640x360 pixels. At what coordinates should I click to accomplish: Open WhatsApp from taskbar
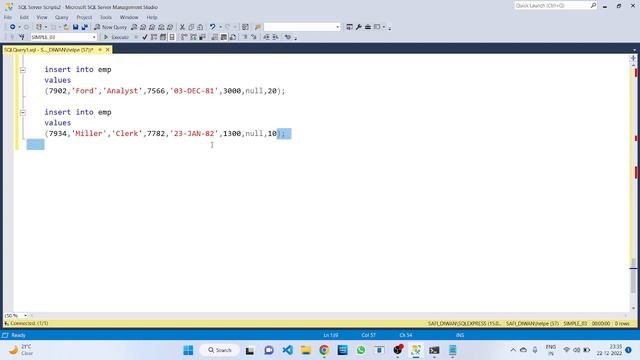tap(361, 350)
